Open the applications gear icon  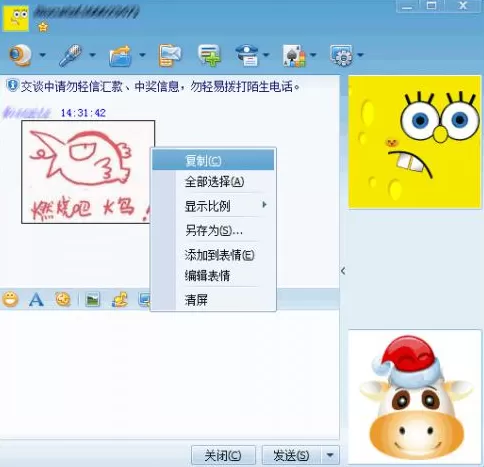point(341,55)
